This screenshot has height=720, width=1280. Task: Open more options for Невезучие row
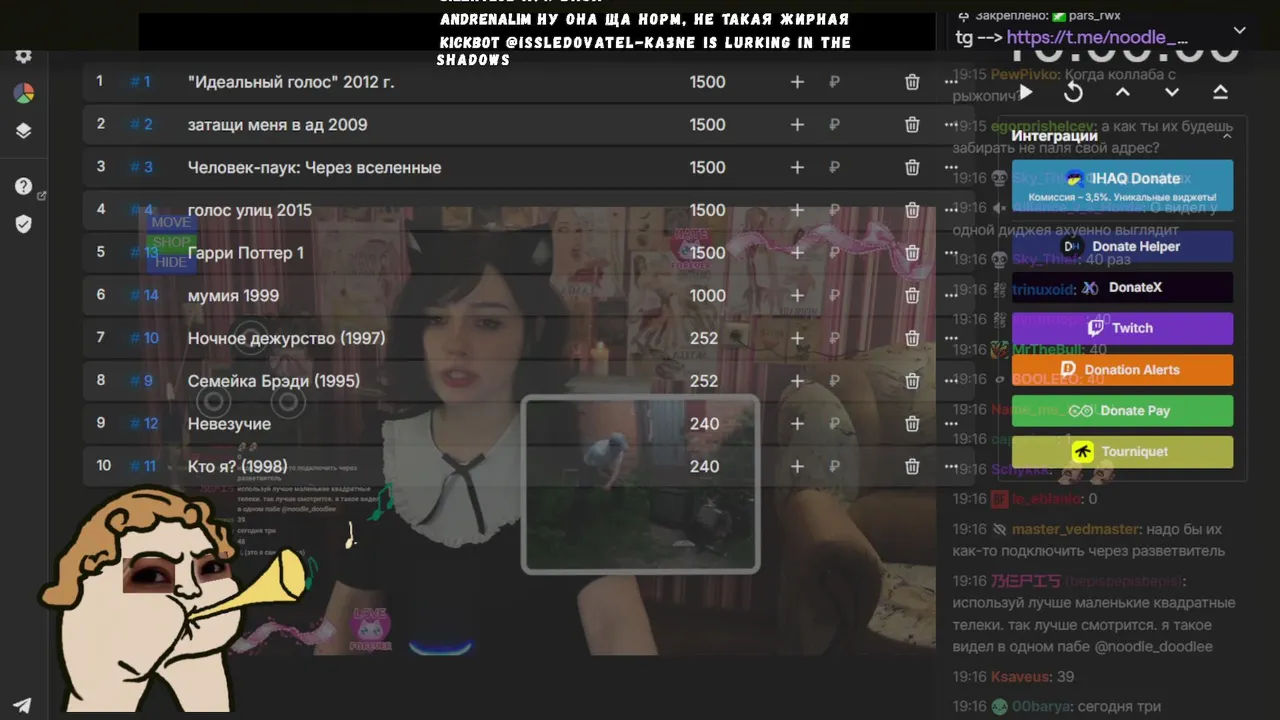[x=950, y=424]
